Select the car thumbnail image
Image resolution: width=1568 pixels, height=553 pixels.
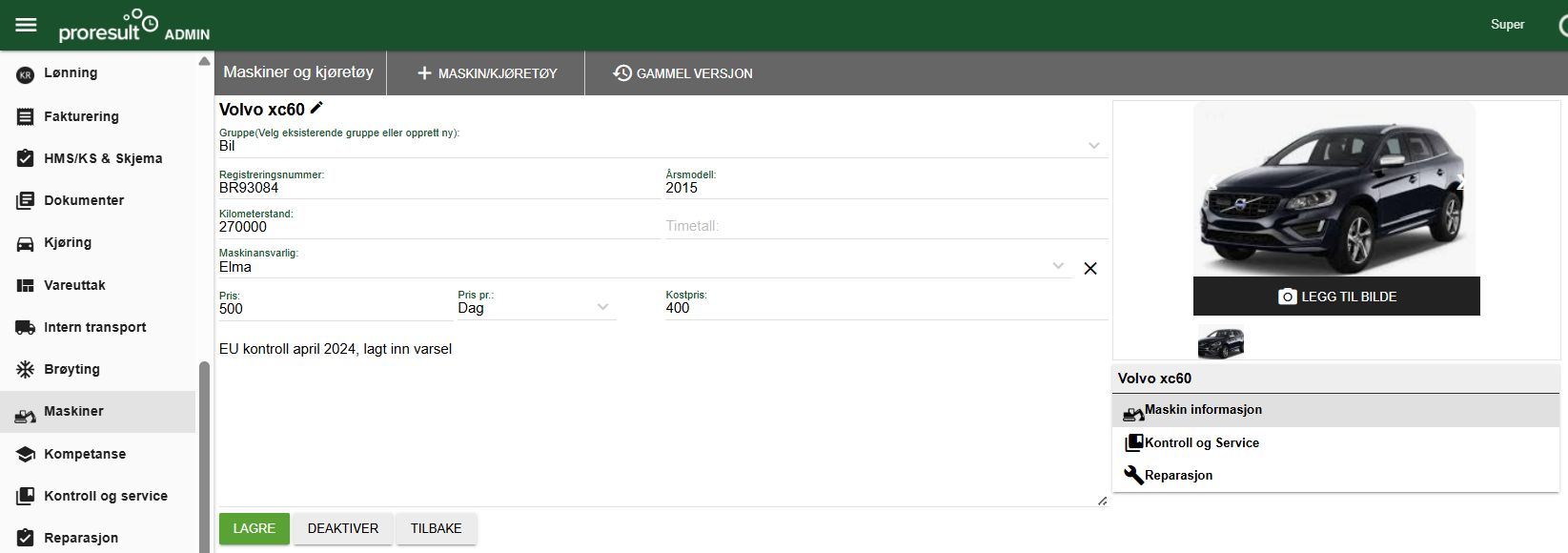coord(1221,342)
